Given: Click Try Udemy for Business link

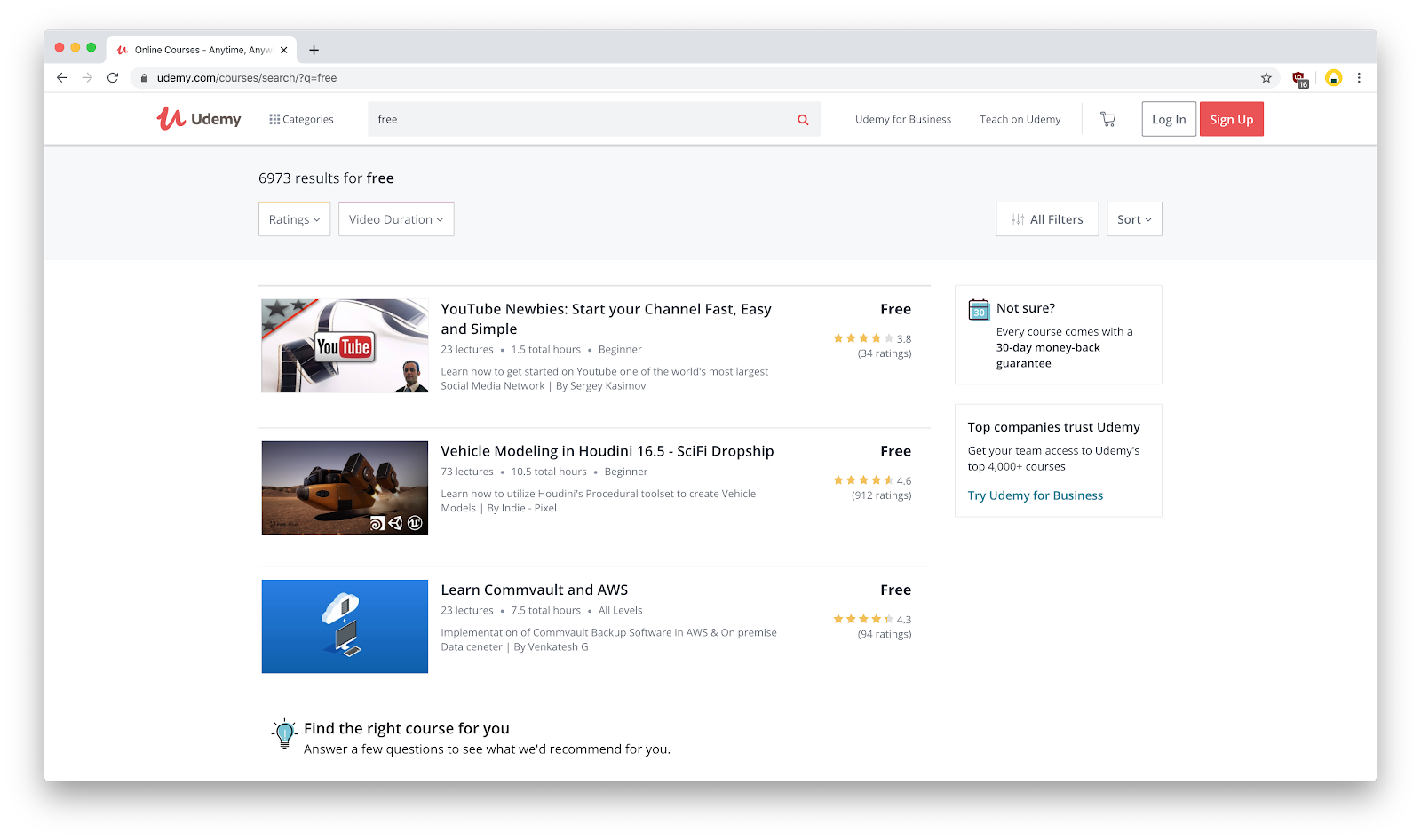Looking at the screenshot, I should (1036, 495).
